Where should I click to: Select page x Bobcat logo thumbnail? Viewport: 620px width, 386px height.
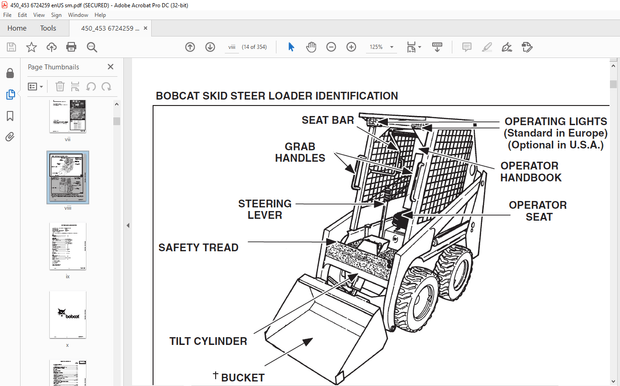click(68, 315)
